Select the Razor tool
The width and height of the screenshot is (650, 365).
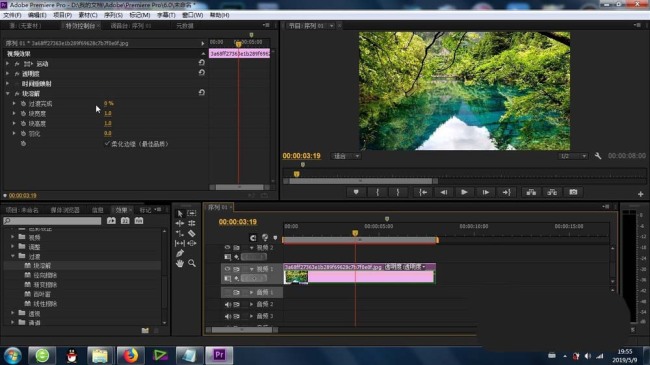(x=192, y=233)
